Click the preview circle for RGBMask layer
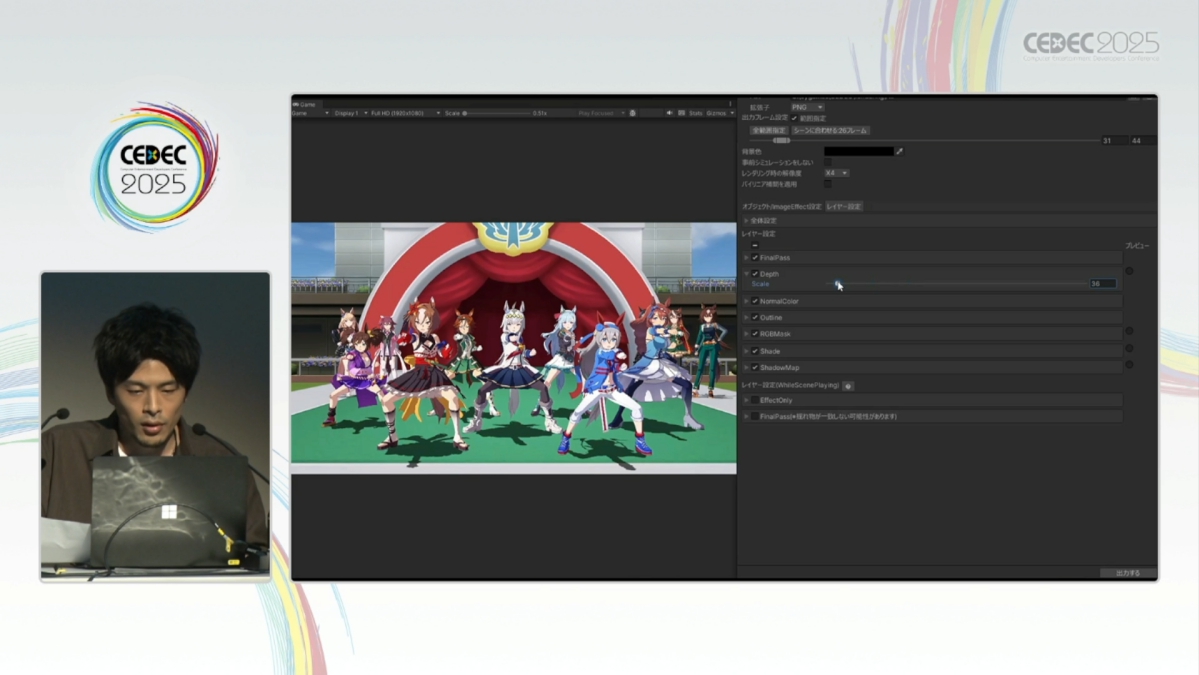The image size is (1199, 675). tap(1129, 331)
